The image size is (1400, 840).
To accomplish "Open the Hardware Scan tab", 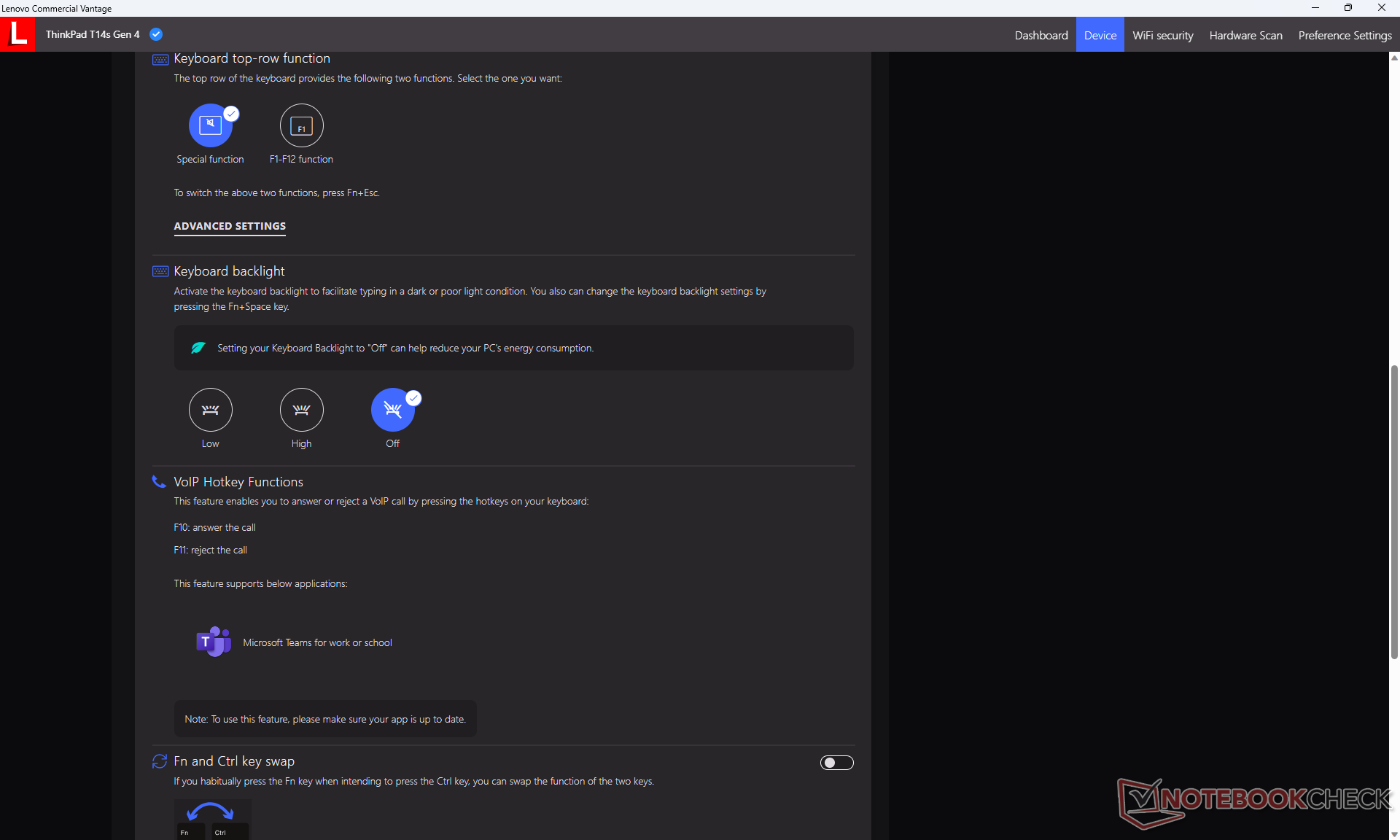I will click(x=1245, y=35).
